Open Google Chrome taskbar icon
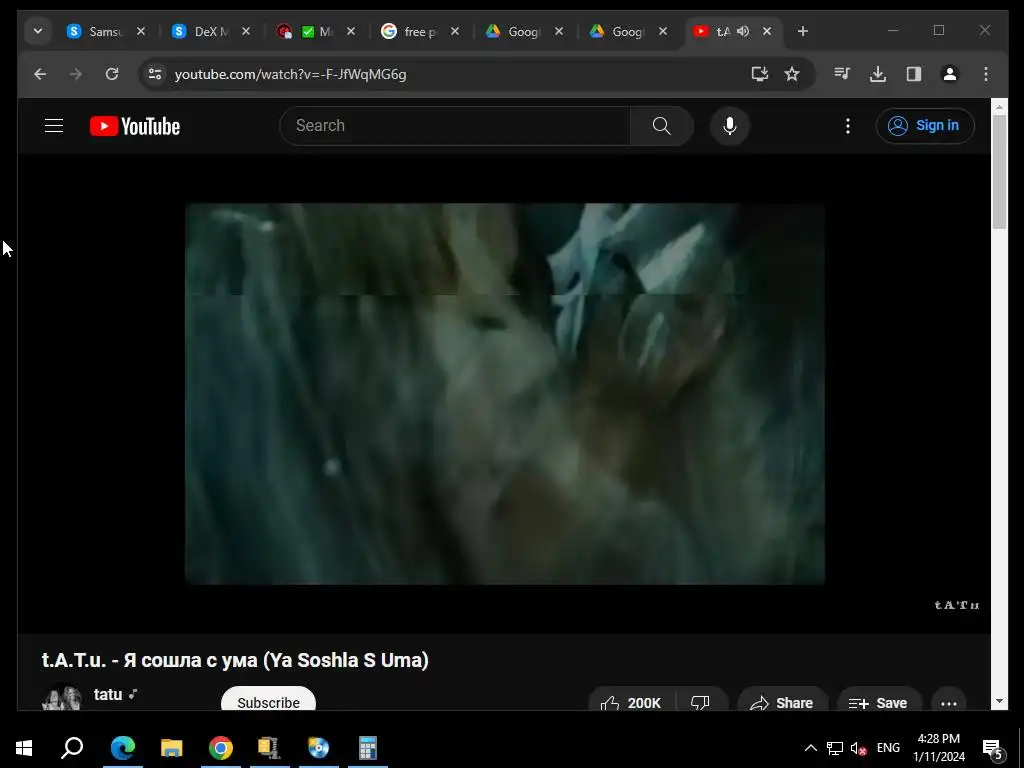 click(x=221, y=748)
